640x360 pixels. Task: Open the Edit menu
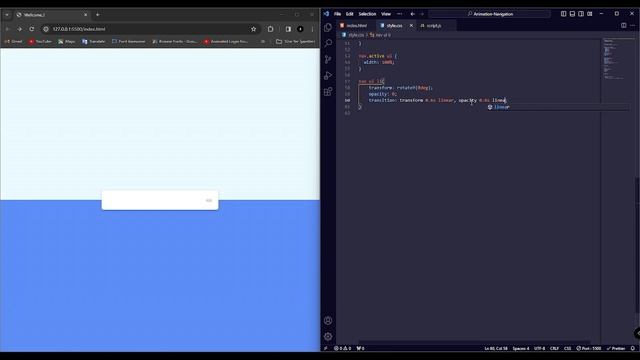(349, 14)
